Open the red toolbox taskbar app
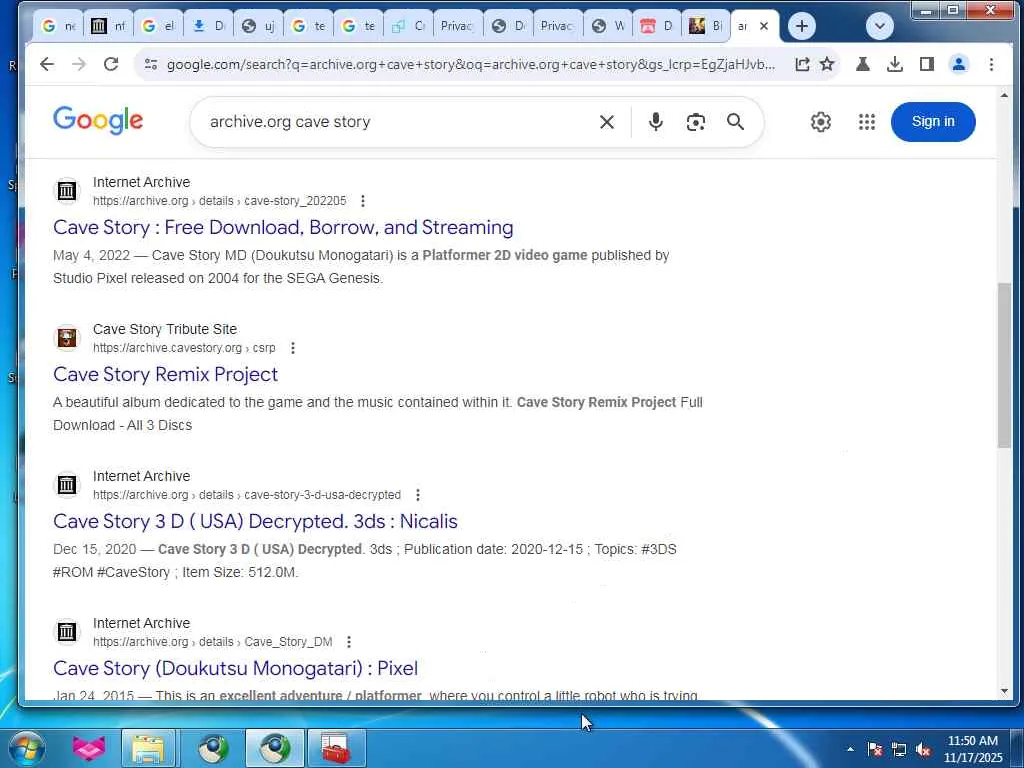The height and width of the screenshot is (768, 1024). click(336, 748)
